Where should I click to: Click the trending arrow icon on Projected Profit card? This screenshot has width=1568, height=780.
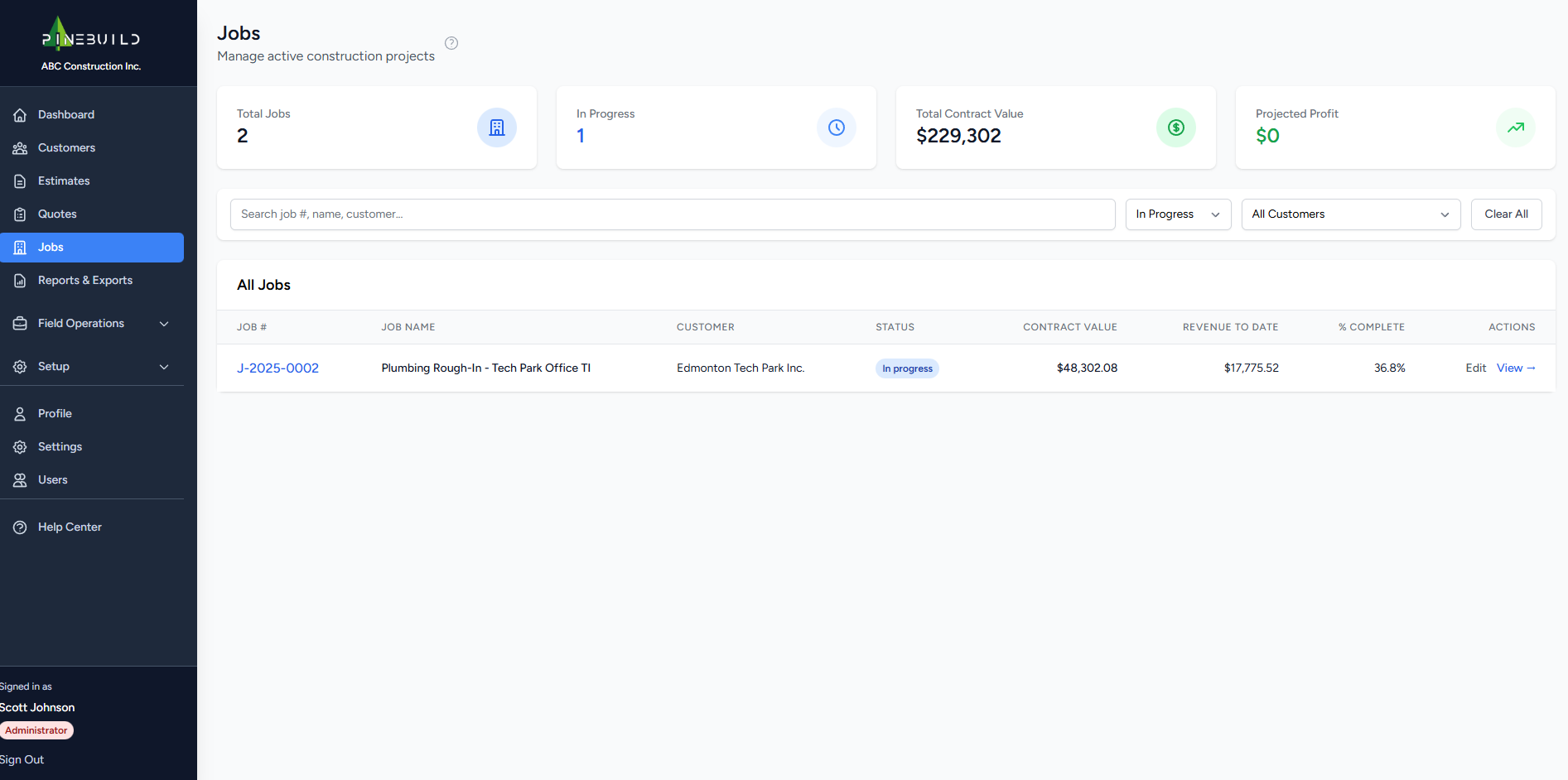click(1515, 128)
